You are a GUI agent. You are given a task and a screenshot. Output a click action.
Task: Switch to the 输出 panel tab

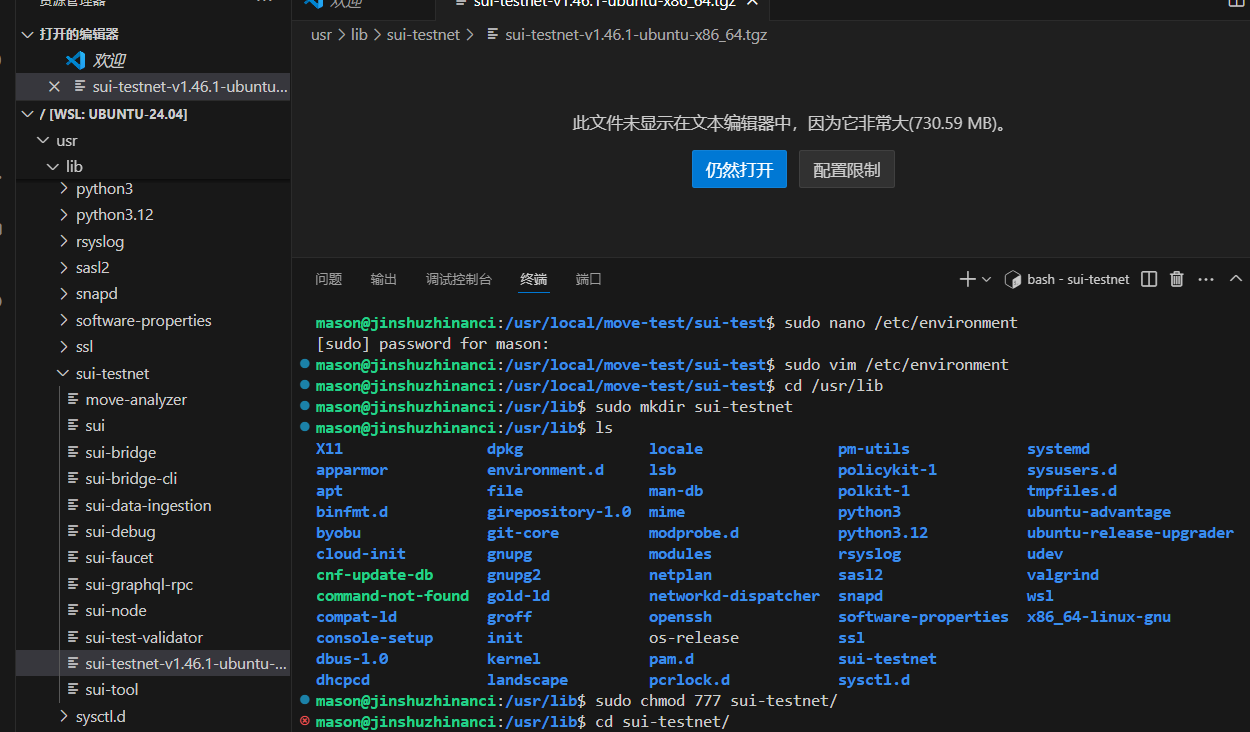pos(383,279)
